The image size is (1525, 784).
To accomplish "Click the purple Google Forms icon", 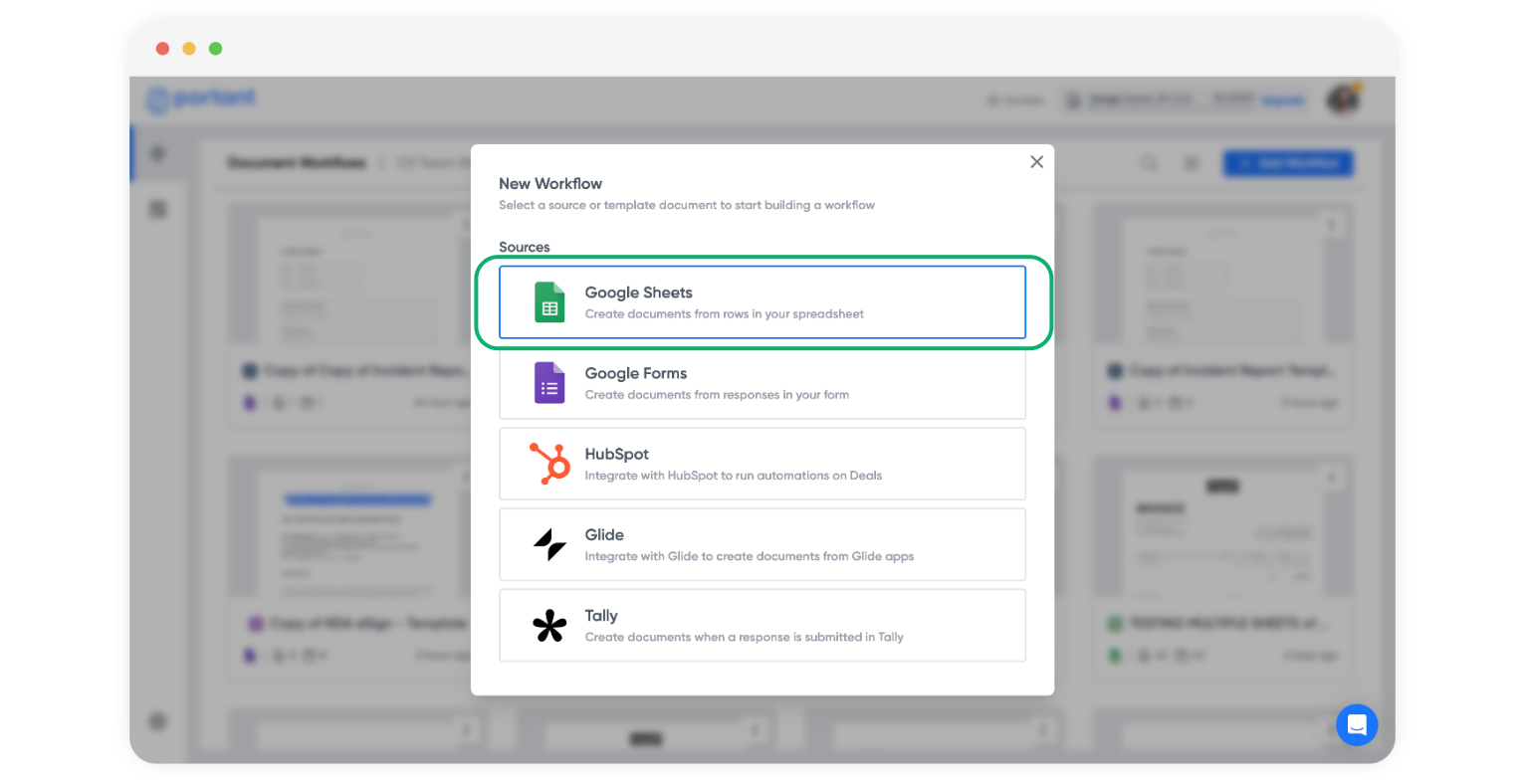I will tap(549, 383).
